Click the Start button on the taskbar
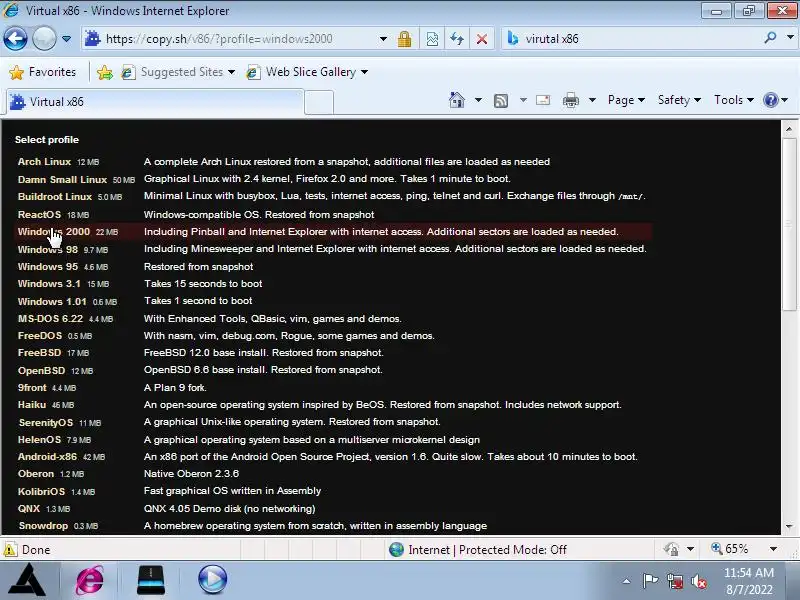Image resolution: width=800 pixels, height=600 pixels. point(28,580)
